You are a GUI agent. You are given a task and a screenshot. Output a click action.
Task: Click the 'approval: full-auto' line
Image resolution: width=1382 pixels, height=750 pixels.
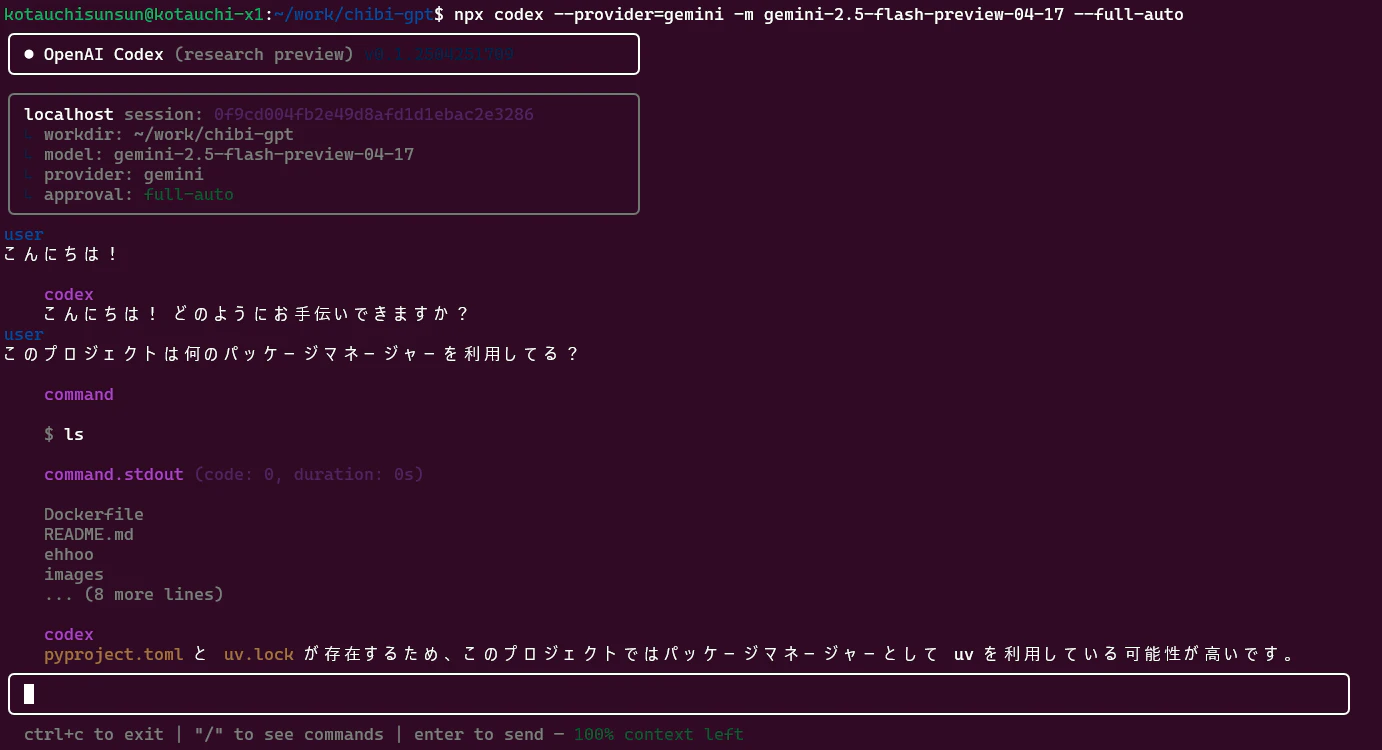pyautogui.click(x=139, y=194)
